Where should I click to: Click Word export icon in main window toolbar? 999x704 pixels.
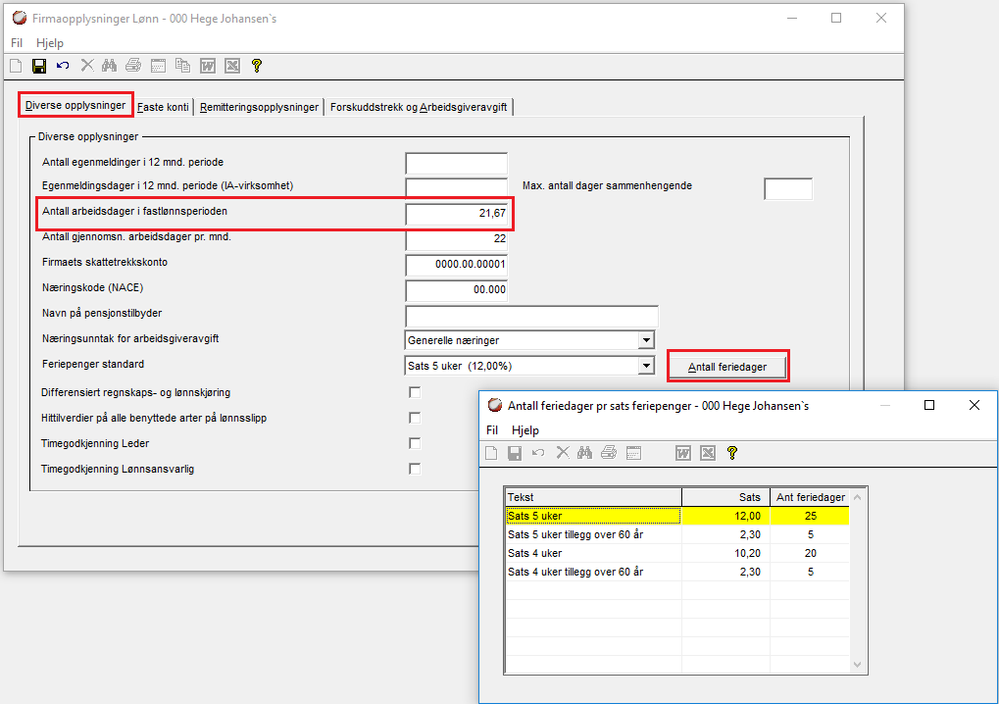tap(208, 66)
